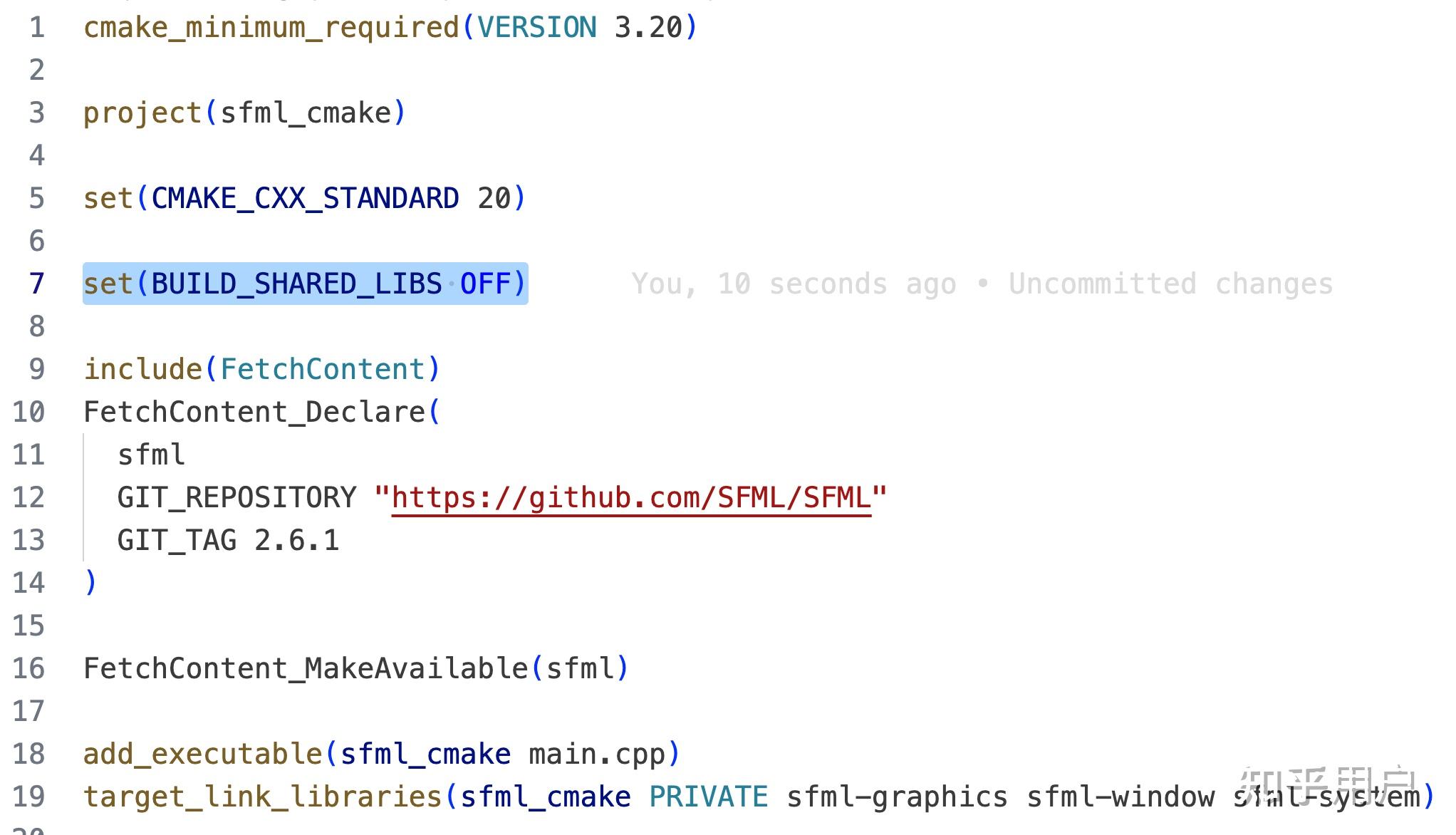This screenshot has width=1456, height=835.
Task: Click FetchContent_MakeAvailable(sfml) call
Action: 356,668
